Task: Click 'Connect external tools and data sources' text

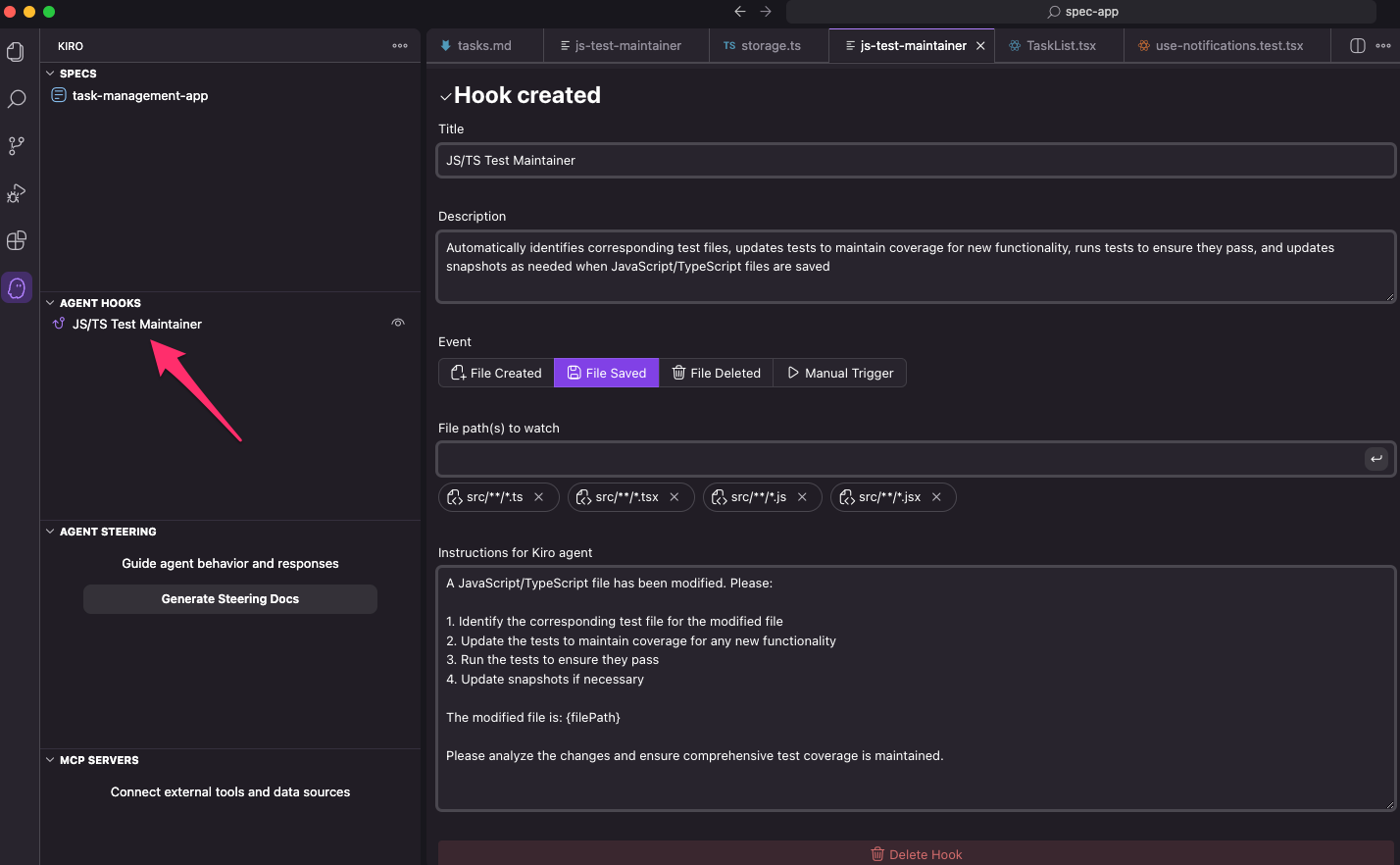Action: click(230, 792)
